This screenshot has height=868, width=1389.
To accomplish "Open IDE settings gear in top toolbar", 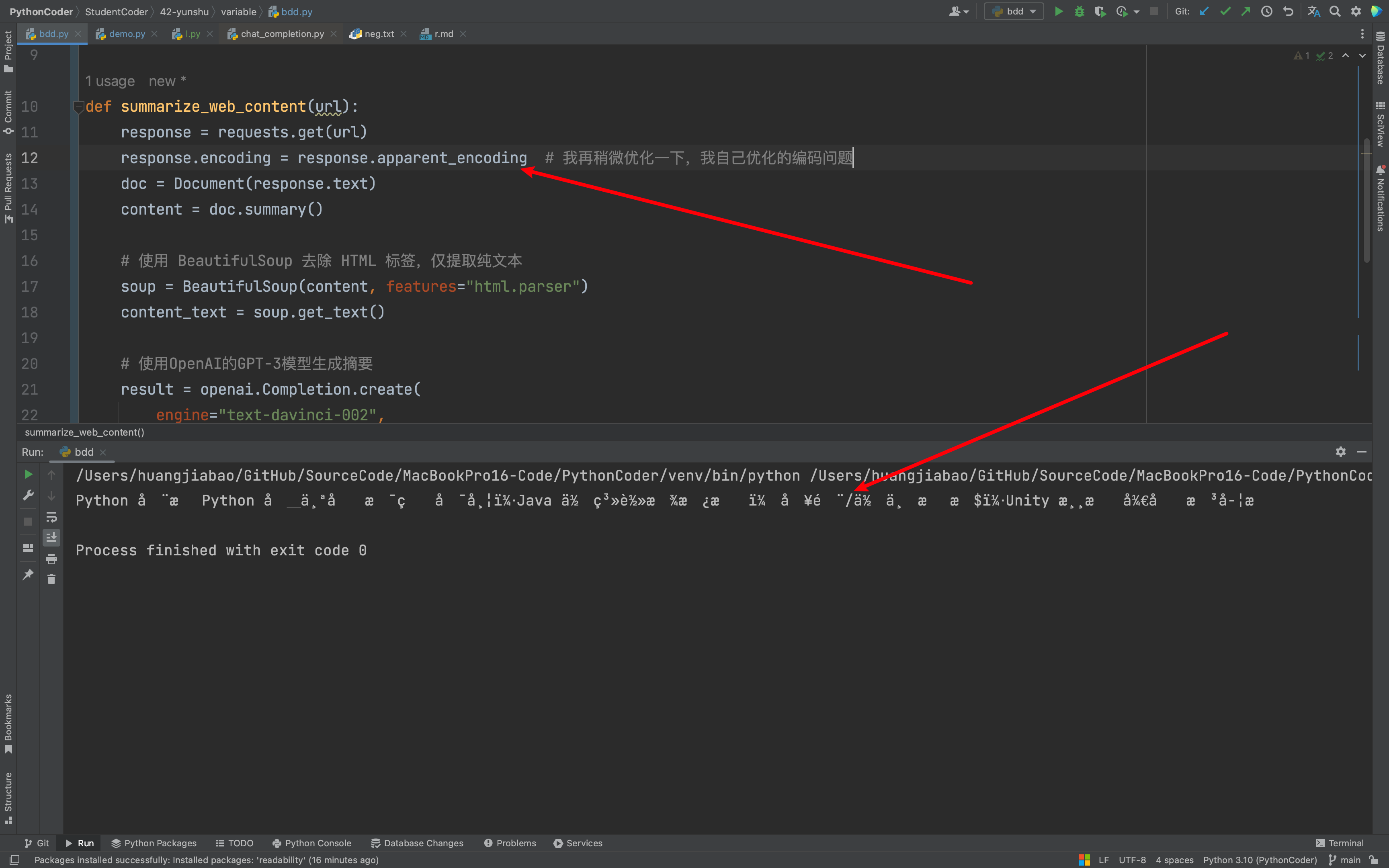I will (1356, 12).
